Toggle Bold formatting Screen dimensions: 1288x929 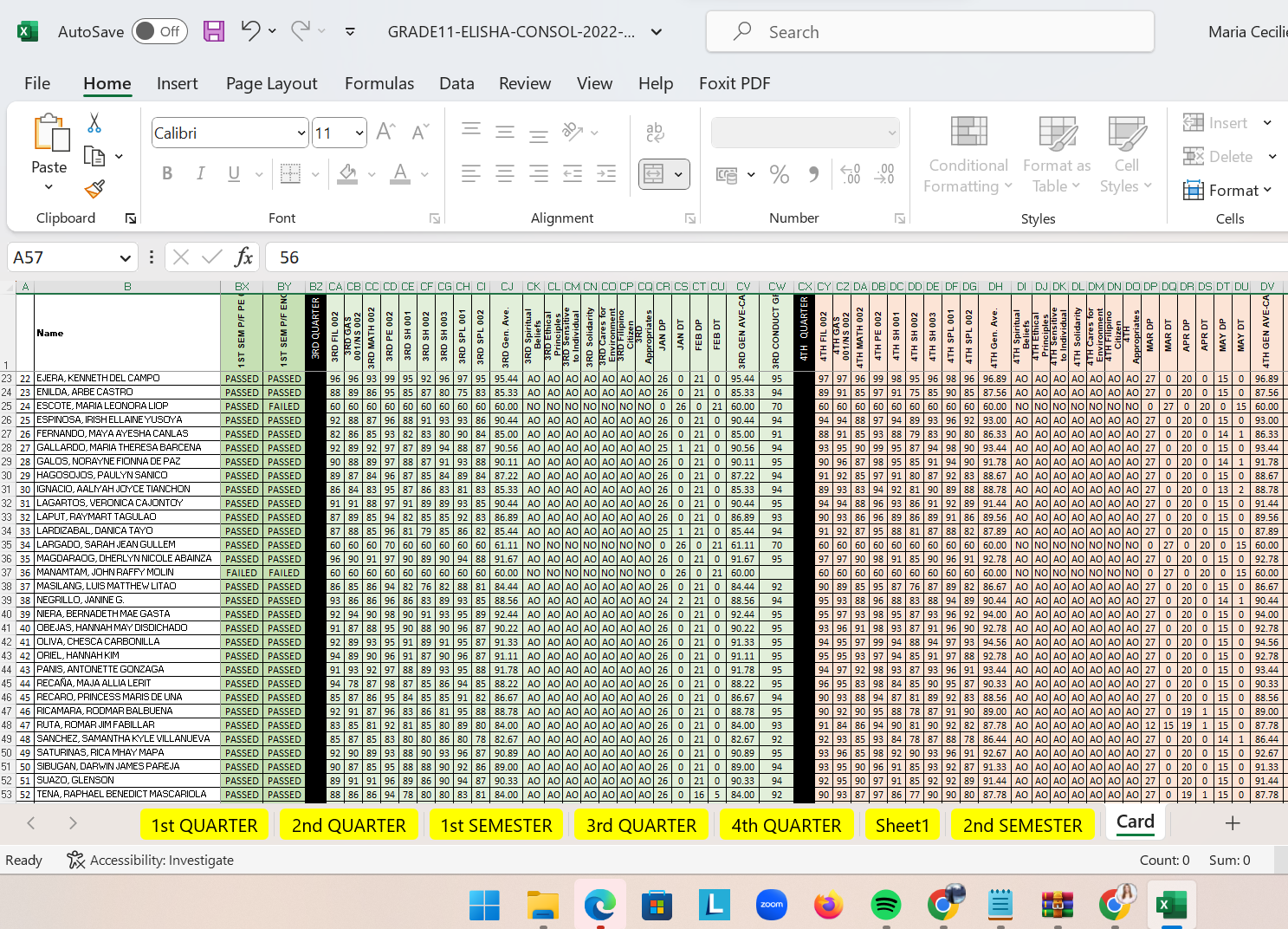pyautogui.click(x=167, y=173)
